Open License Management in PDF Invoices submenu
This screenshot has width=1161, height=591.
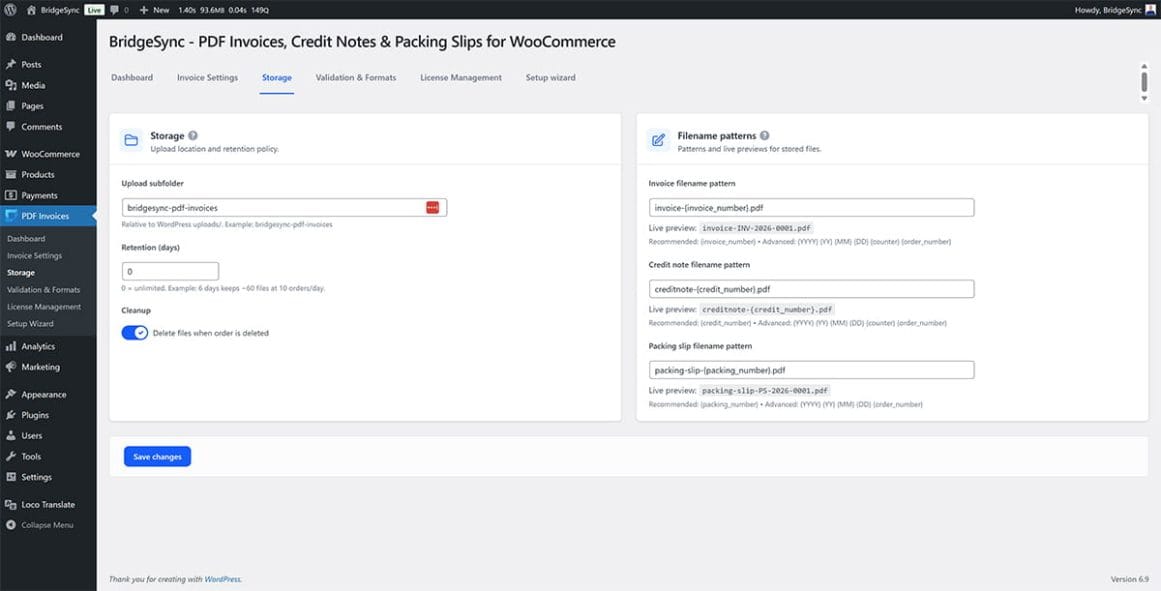click(x=44, y=307)
